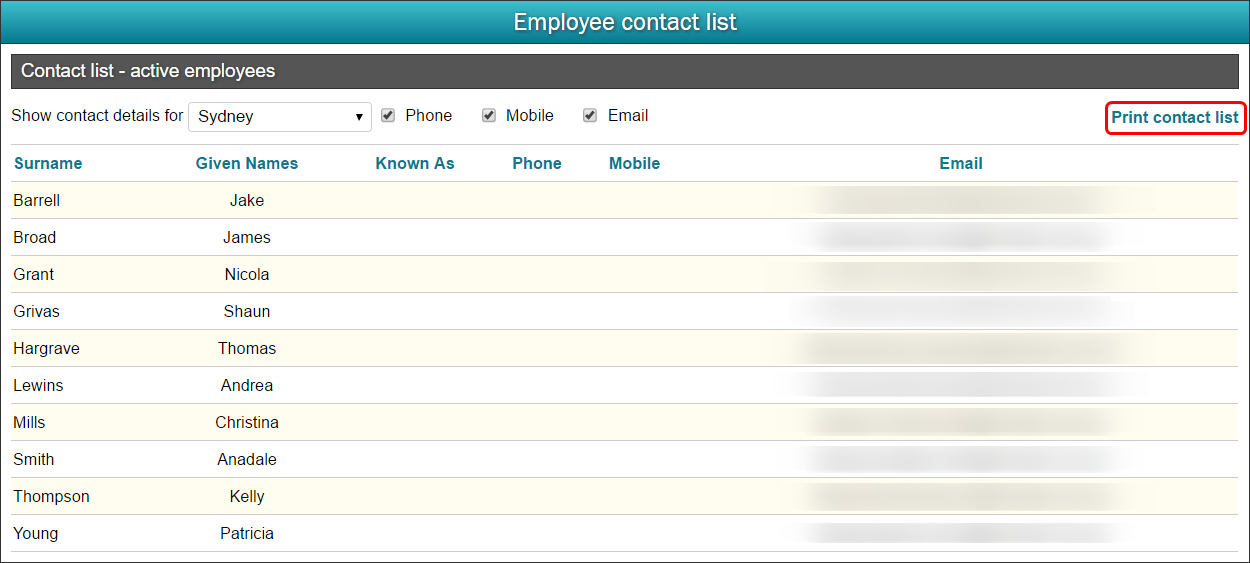1250x563 pixels.
Task: Click the Known As column header
Action: 415,164
